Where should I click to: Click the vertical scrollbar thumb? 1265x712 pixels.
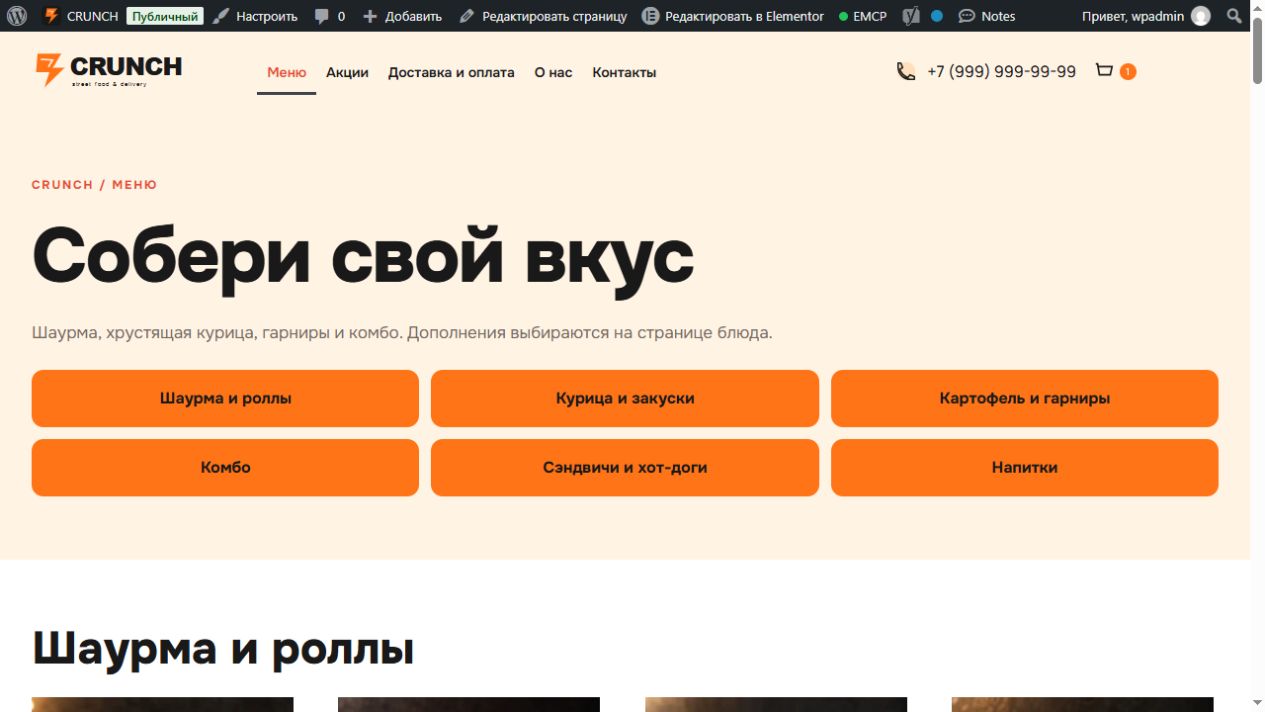(x=1257, y=50)
